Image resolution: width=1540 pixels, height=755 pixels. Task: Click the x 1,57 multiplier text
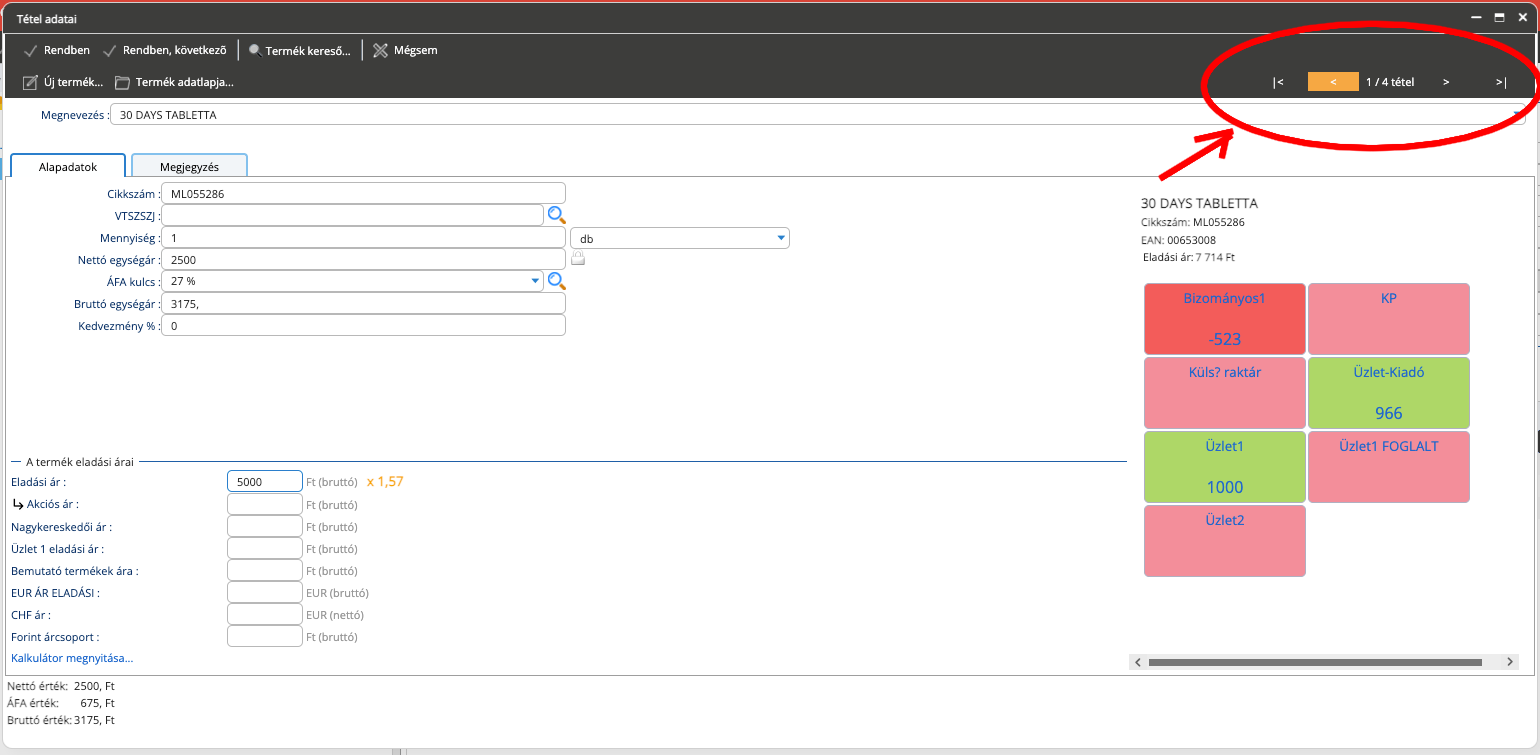385,482
